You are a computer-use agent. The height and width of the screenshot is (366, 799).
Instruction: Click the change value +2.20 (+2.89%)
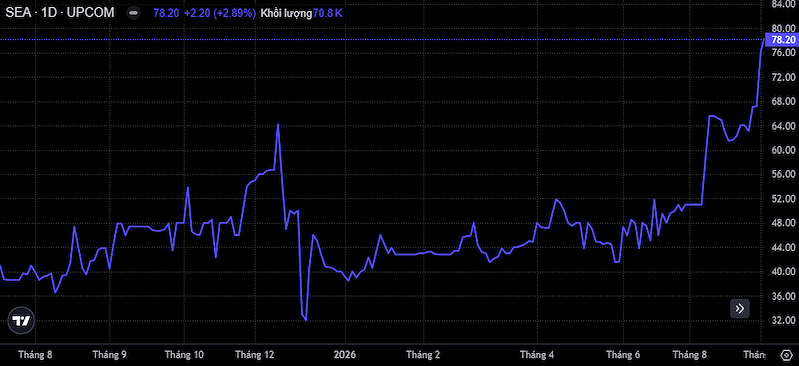220,13
